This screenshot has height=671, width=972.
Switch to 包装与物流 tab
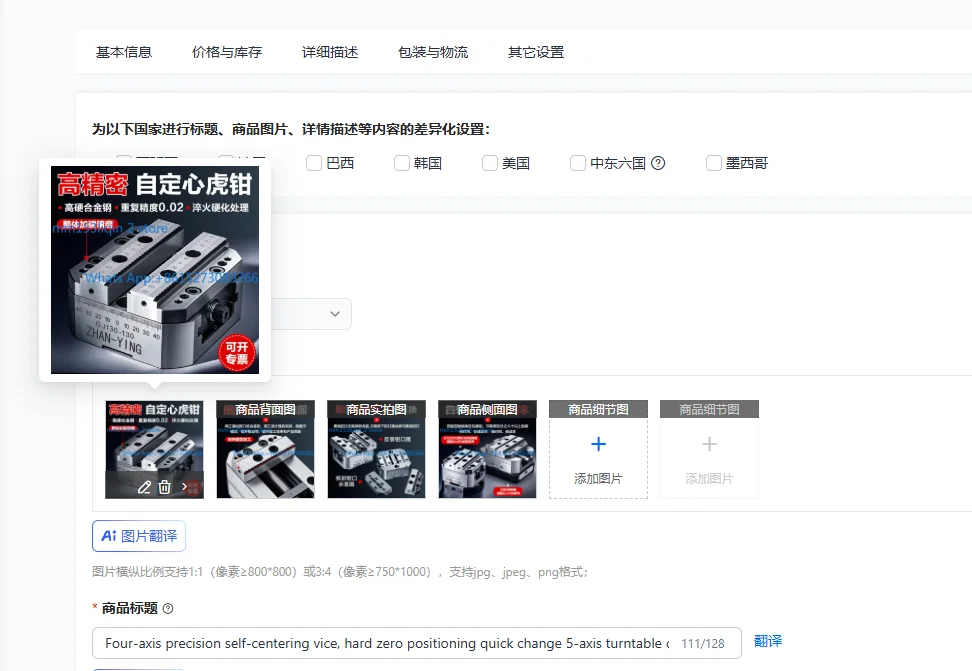433,52
